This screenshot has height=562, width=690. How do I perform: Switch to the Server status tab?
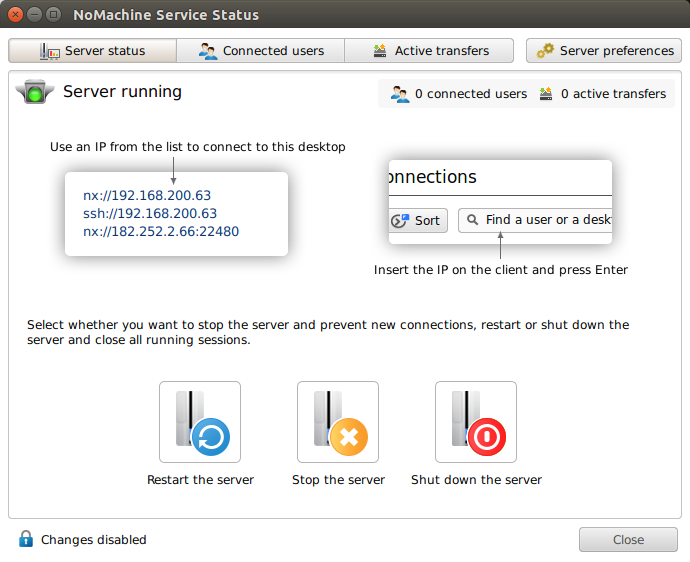click(x=92, y=51)
